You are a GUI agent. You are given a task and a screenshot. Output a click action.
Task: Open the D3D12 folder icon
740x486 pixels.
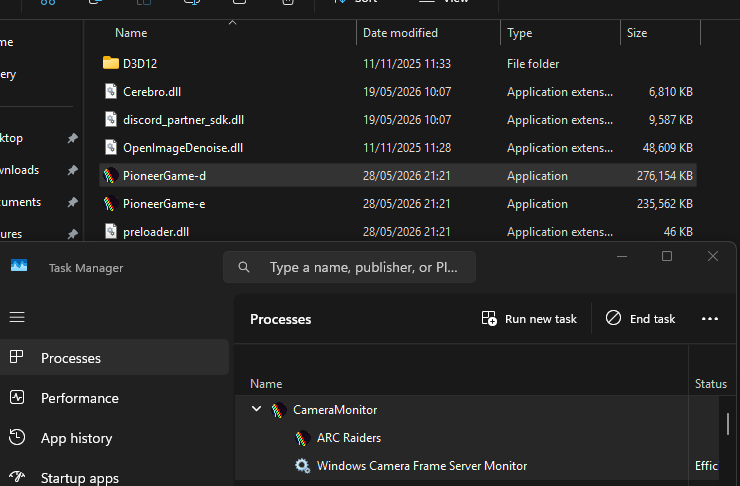click(110, 63)
